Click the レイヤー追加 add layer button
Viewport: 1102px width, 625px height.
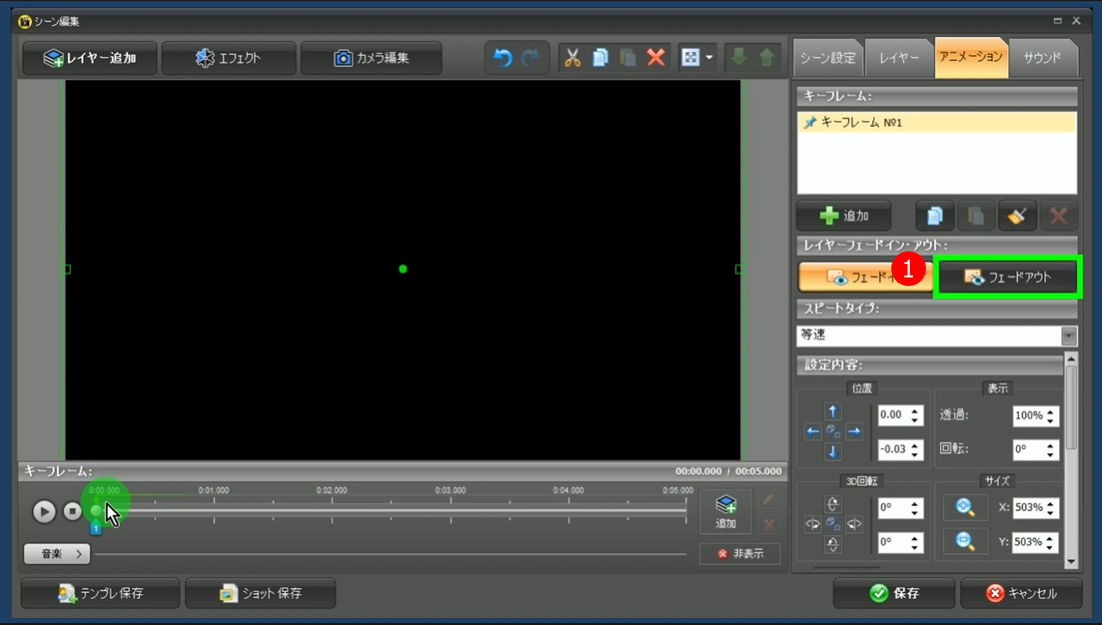(x=89, y=58)
